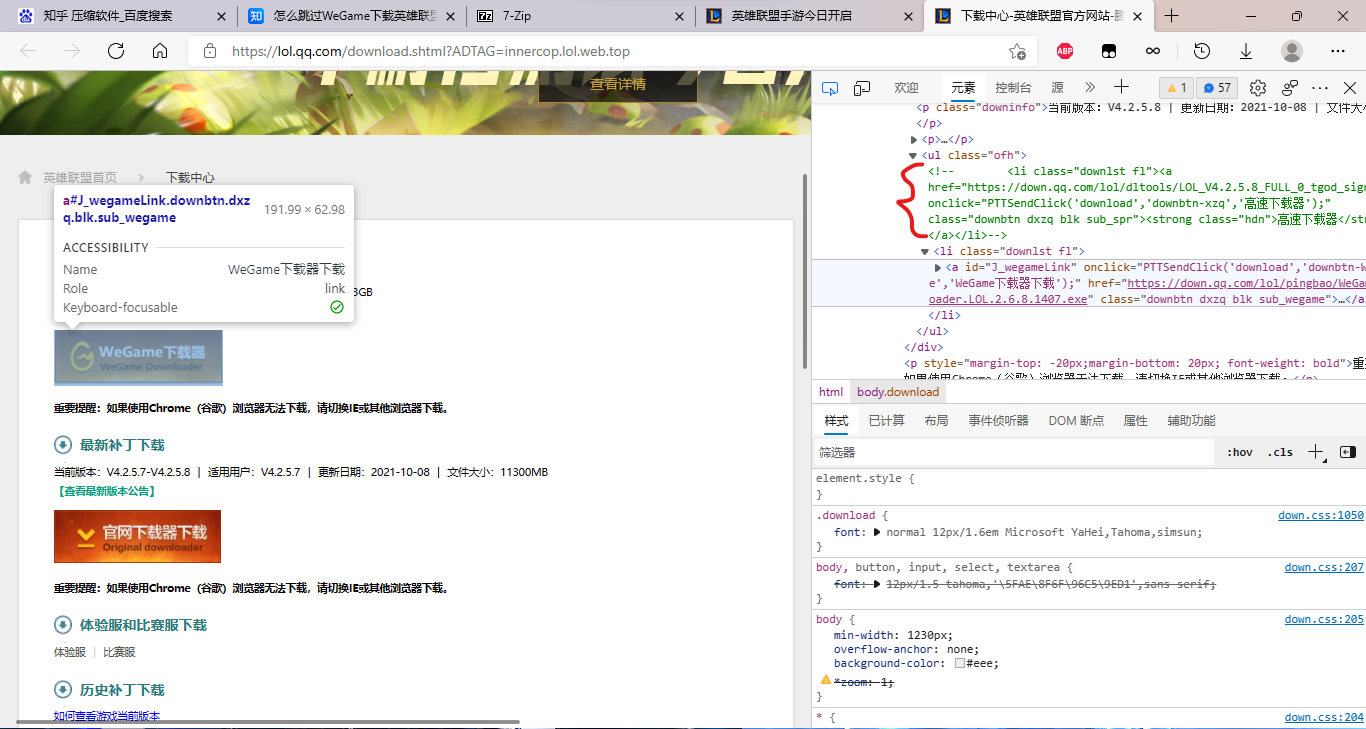Open DevTools three-dot customize menu

pyautogui.click(x=1320, y=88)
